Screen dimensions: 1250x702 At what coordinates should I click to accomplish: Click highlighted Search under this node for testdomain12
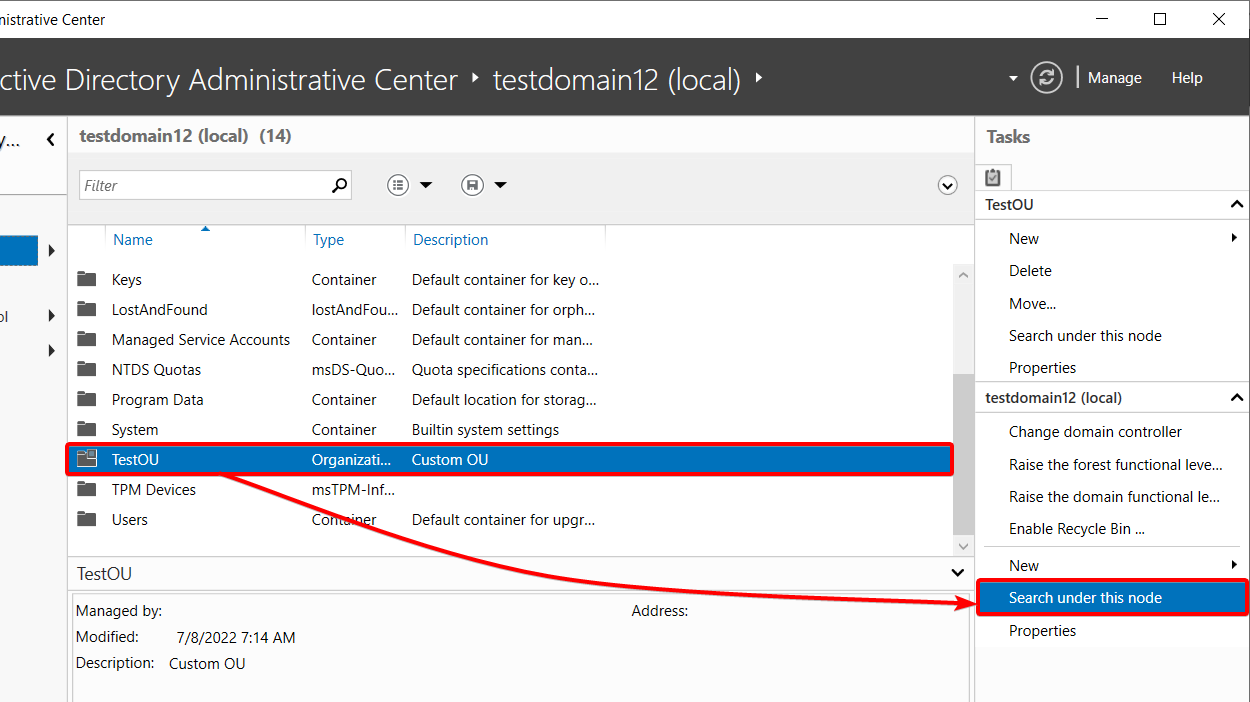tap(1112, 598)
